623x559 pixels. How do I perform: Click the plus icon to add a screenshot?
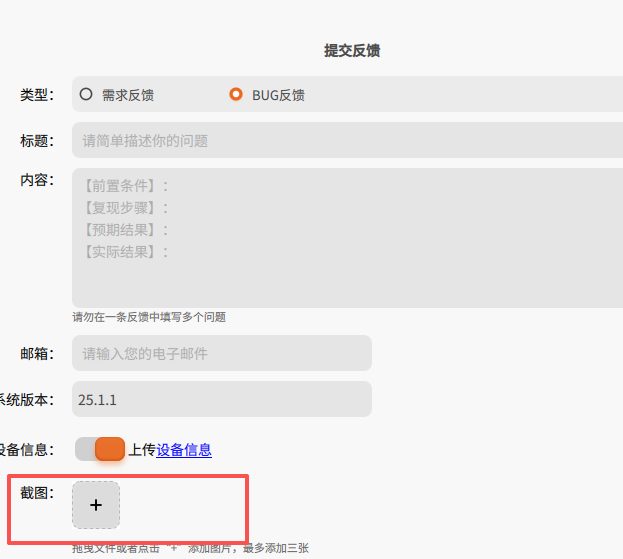pyautogui.click(x=96, y=505)
